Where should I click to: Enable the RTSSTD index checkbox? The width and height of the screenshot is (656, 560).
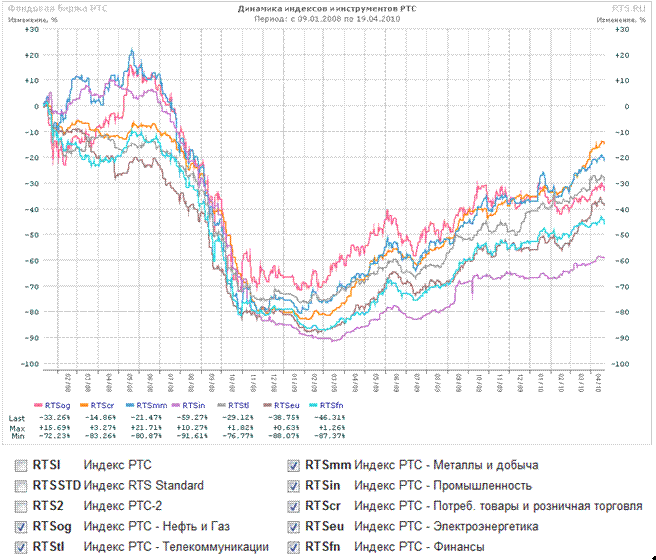tap(20, 486)
